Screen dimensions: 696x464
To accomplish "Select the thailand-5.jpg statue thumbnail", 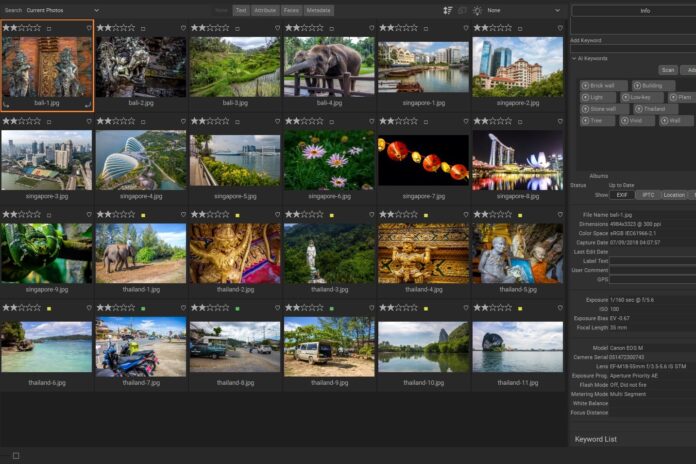I will point(518,254).
